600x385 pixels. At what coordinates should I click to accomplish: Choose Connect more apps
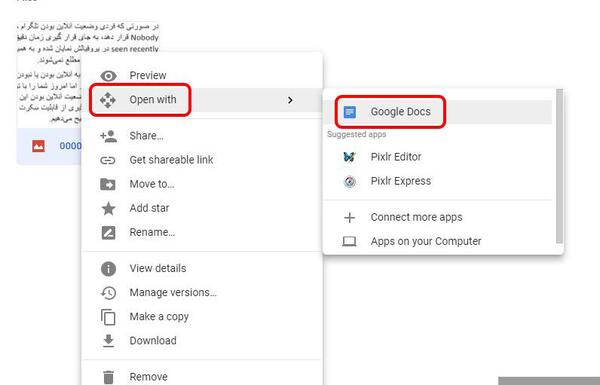tap(438, 217)
